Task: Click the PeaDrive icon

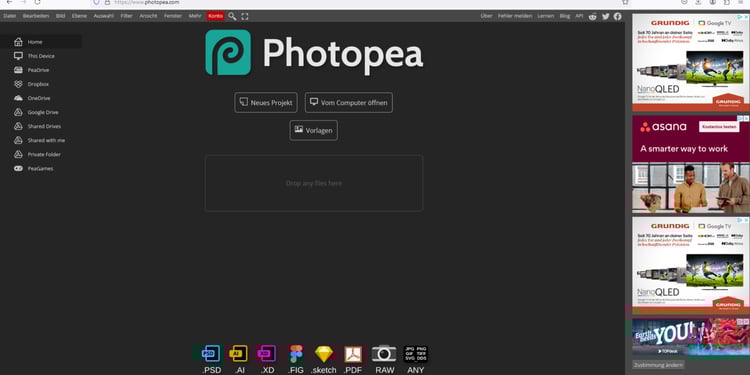Action: tap(18, 70)
